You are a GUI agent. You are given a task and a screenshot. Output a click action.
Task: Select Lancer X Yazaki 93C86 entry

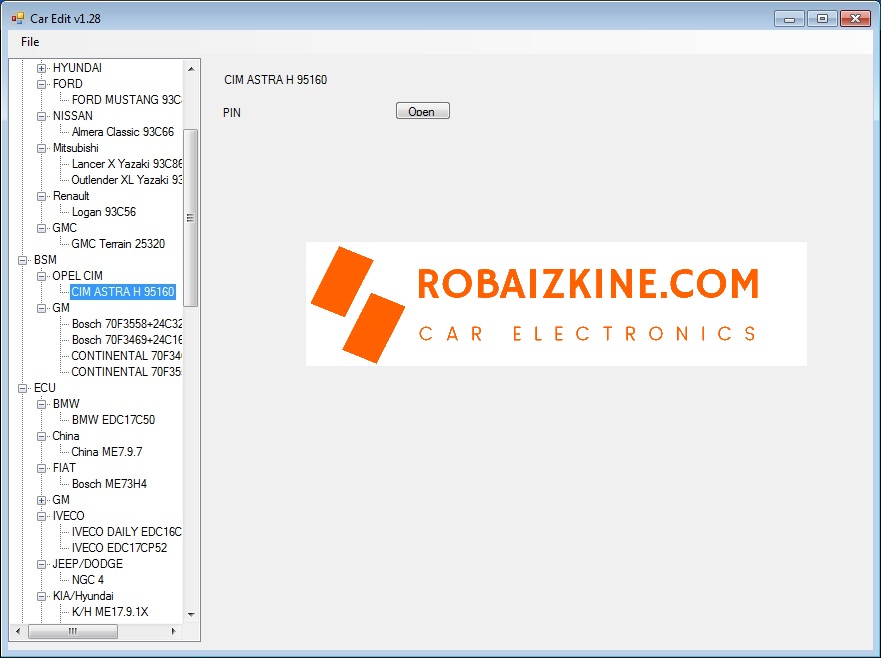click(x=127, y=164)
